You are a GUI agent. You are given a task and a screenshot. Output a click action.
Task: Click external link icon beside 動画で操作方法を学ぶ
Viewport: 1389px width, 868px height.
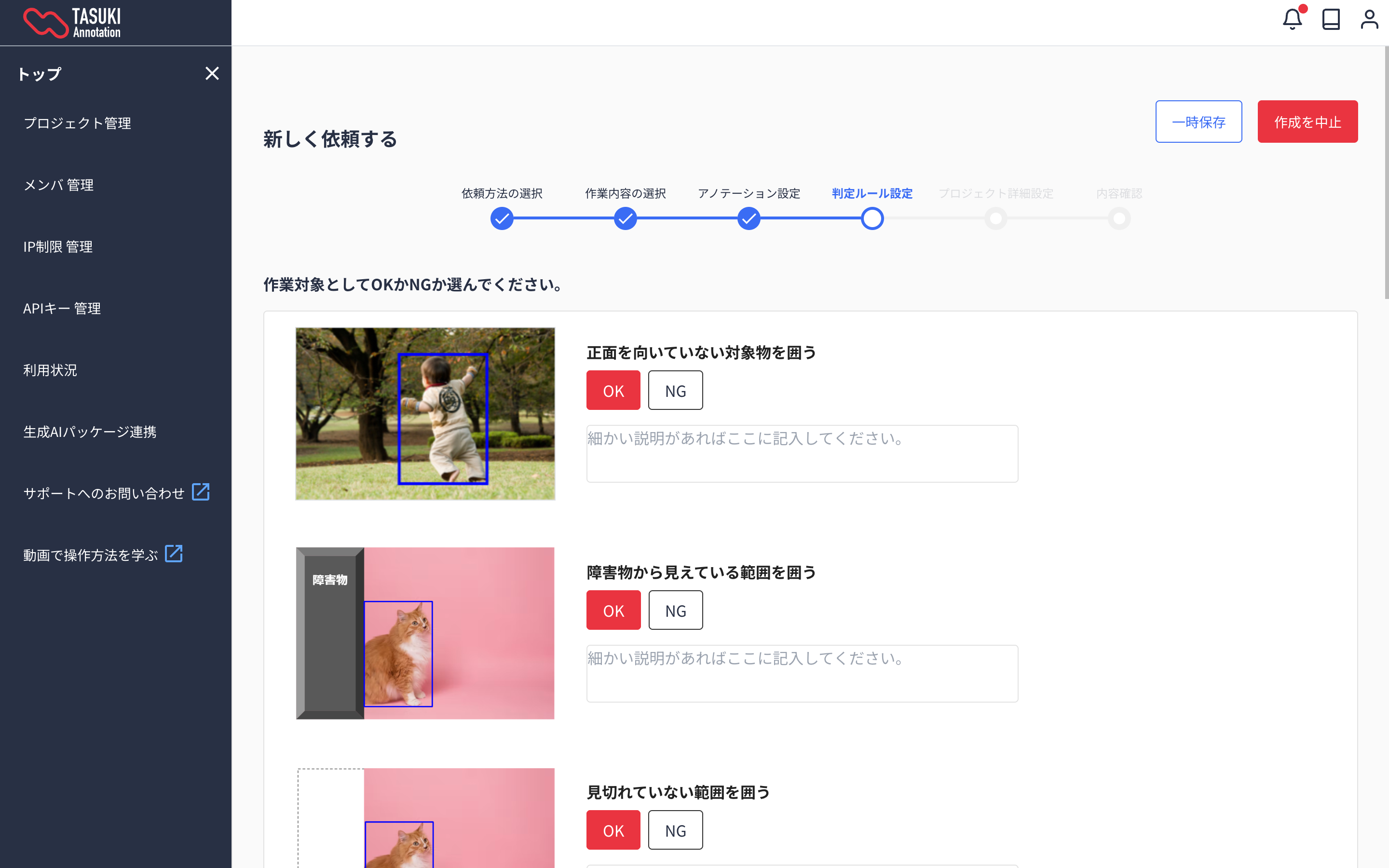click(x=173, y=554)
